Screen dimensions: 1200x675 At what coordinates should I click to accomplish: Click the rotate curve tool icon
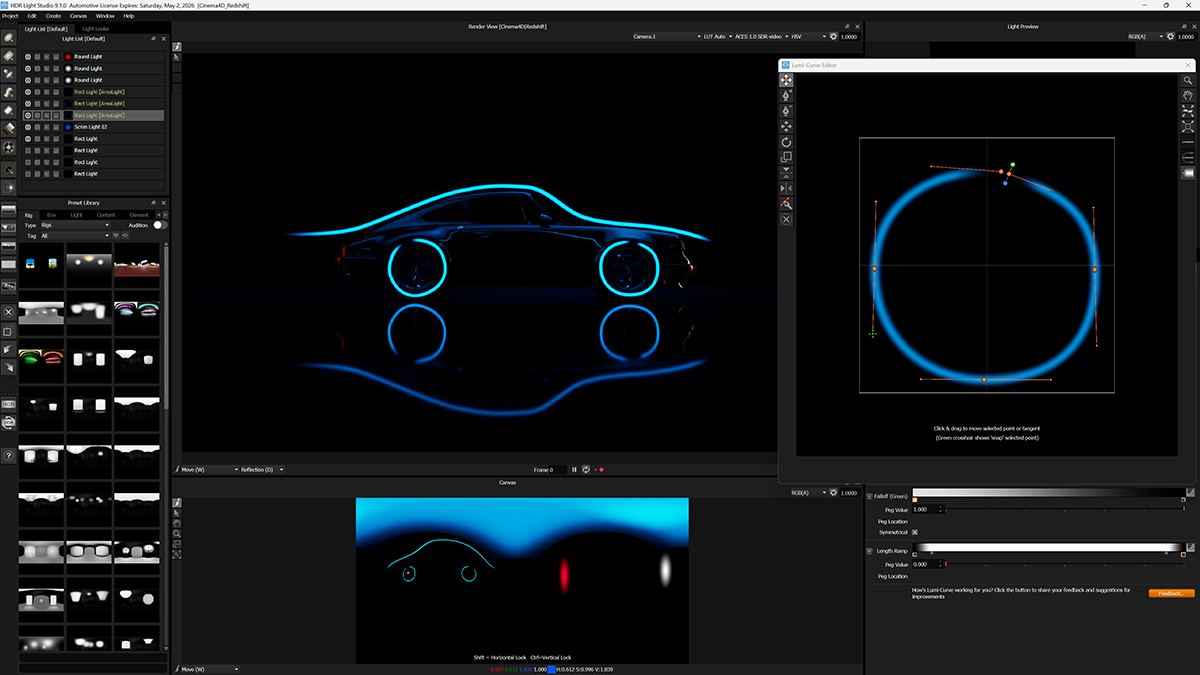pyautogui.click(x=786, y=142)
